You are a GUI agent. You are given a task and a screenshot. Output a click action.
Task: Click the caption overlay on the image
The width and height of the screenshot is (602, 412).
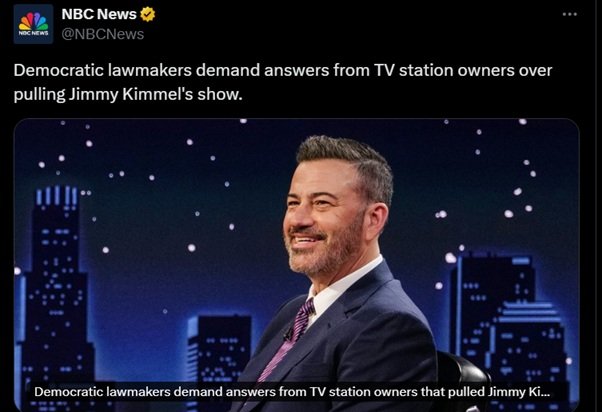[292, 392]
